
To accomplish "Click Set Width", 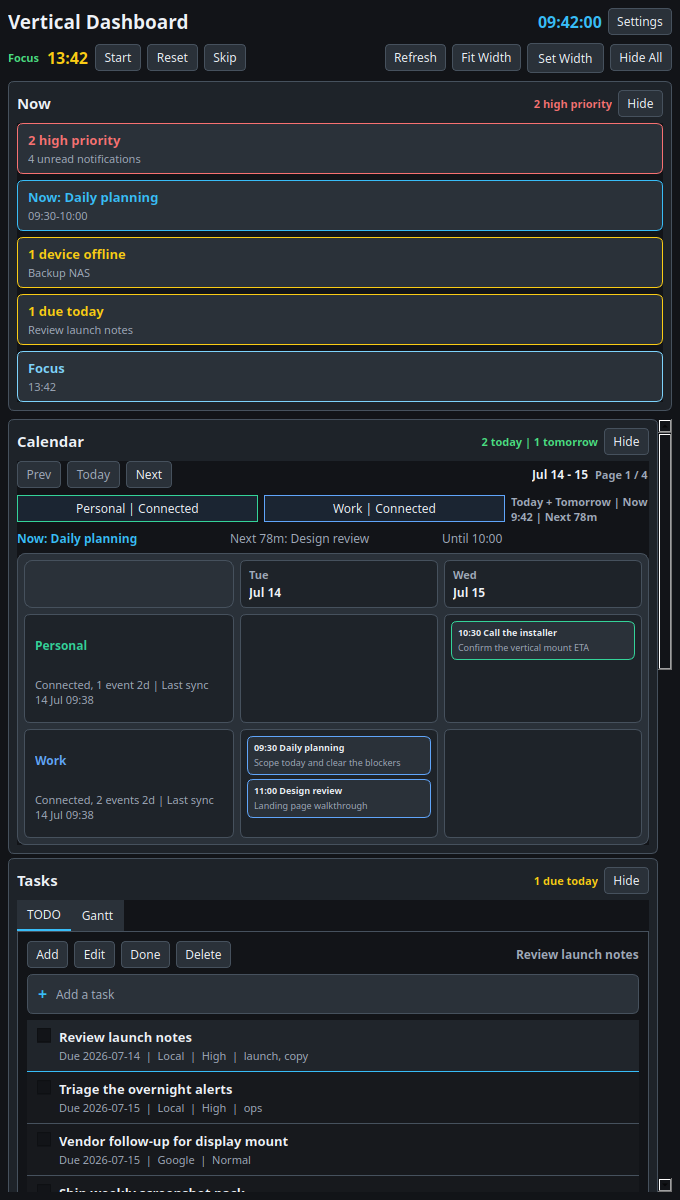I will click(565, 58).
